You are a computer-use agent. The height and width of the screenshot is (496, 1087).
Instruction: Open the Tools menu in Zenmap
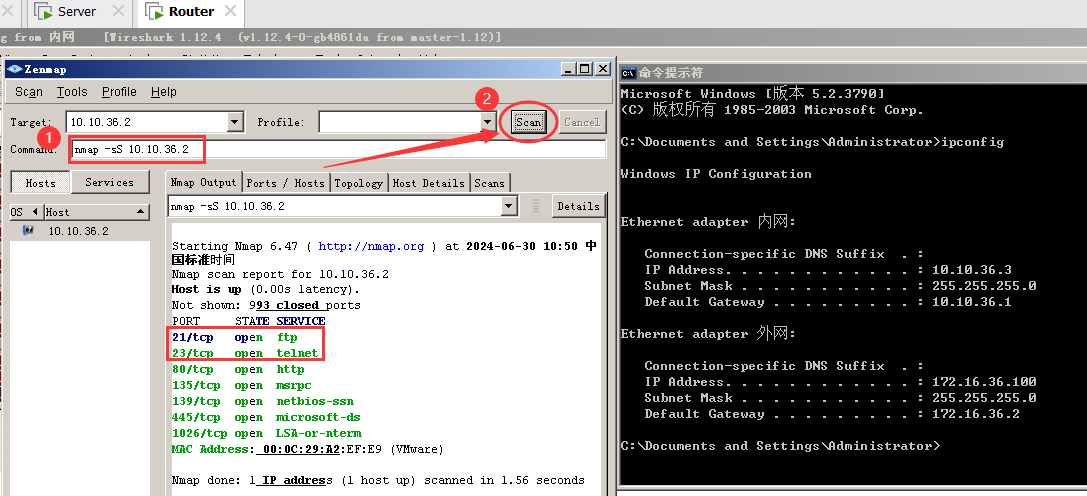[72, 92]
